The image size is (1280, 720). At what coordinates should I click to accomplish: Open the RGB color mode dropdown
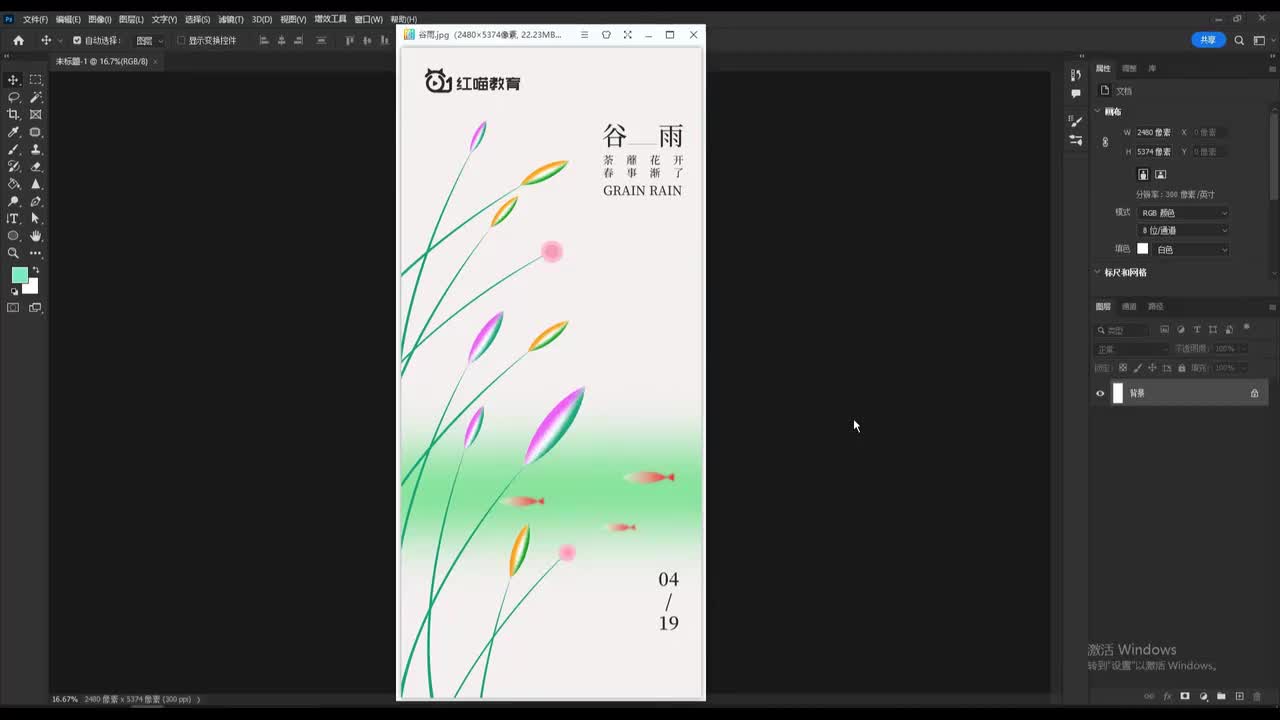1184,213
